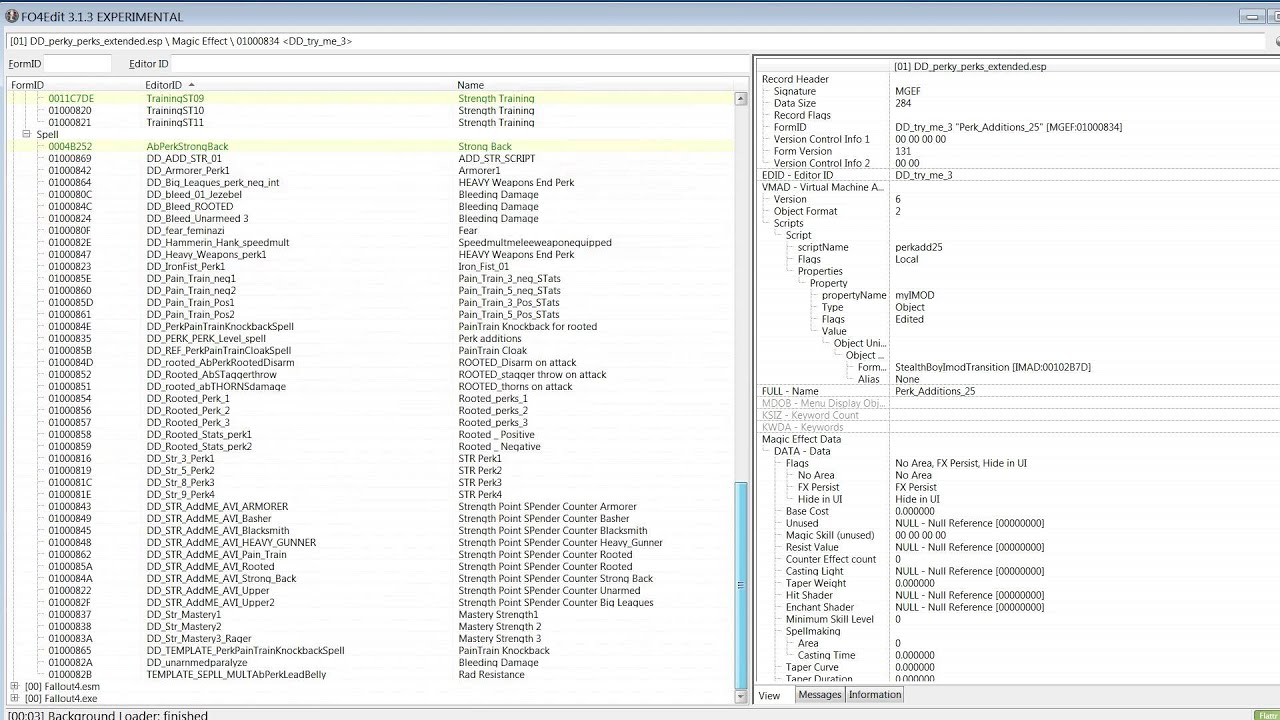Collapse the Spell group in the tree
This screenshot has width=1280, height=720.
(27, 134)
